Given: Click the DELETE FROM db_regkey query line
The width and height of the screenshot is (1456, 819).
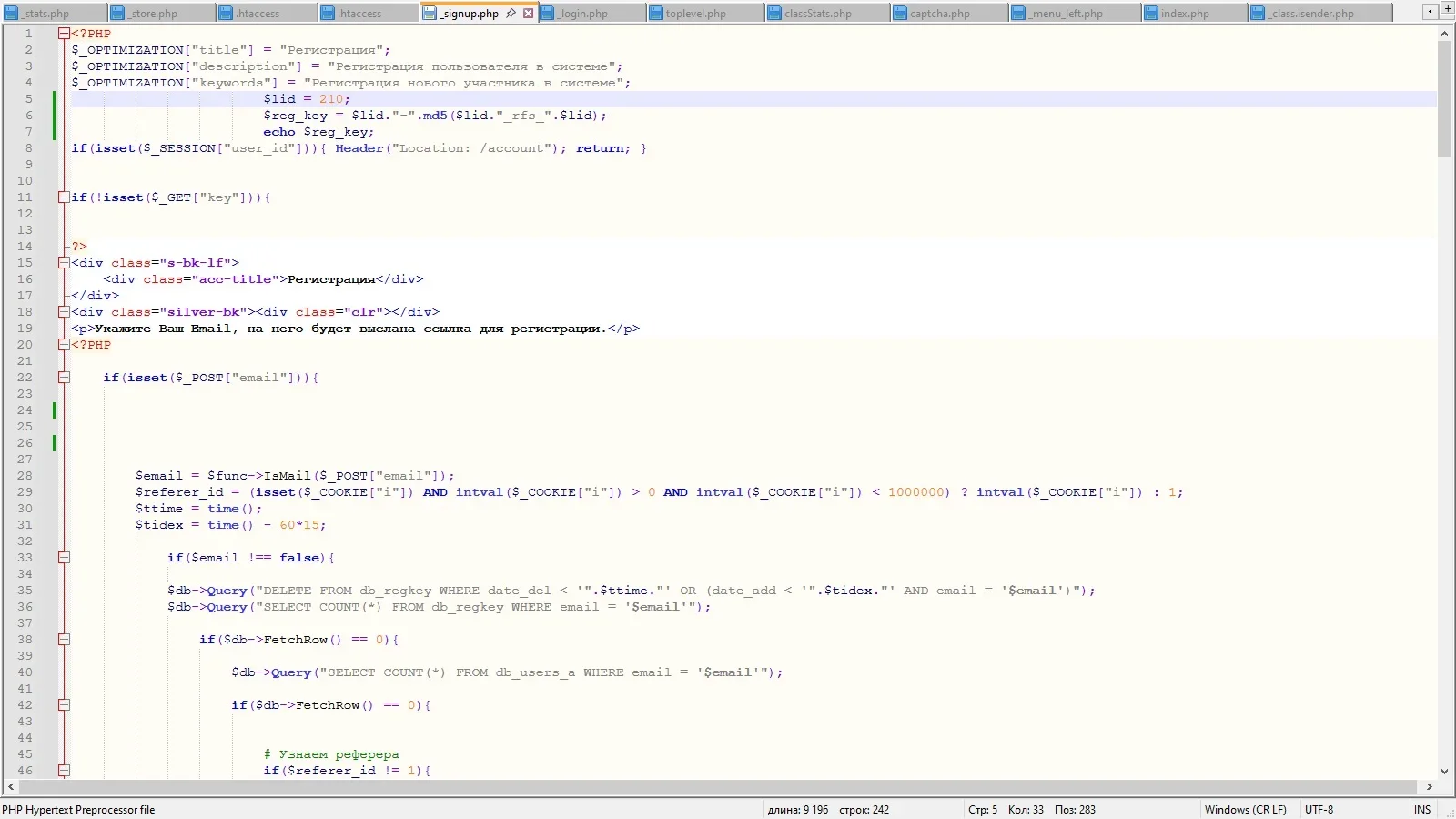Looking at the screenshot, I should pos(632,591).
